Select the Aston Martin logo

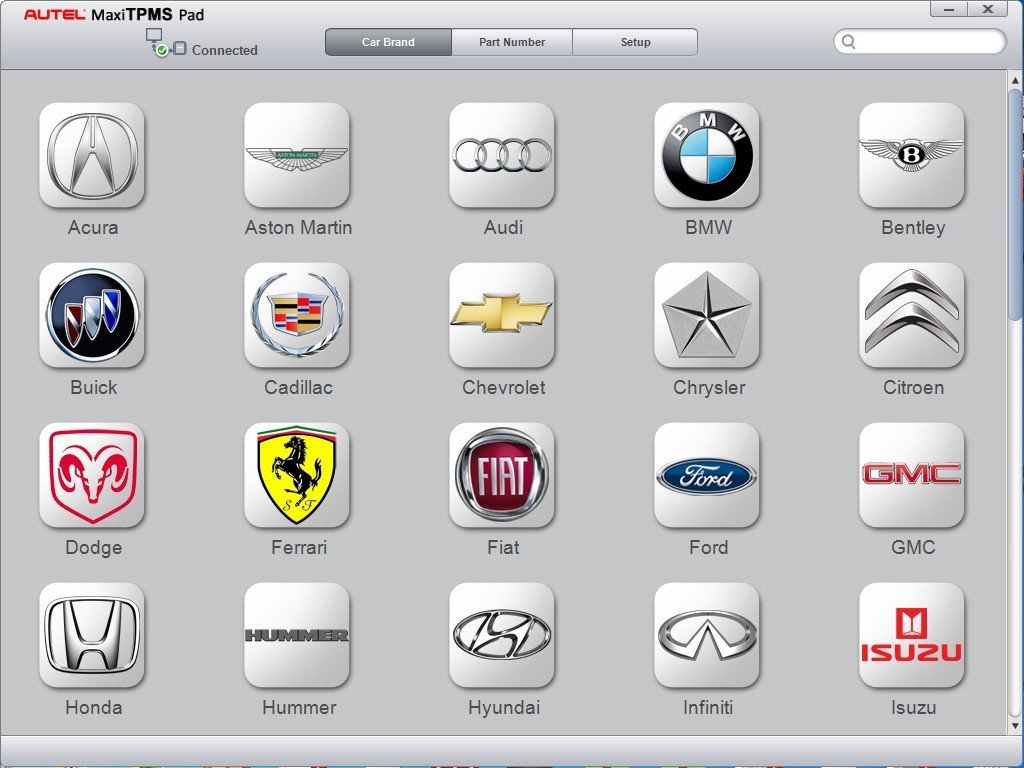pyautogui.click(x=297, y=155)
